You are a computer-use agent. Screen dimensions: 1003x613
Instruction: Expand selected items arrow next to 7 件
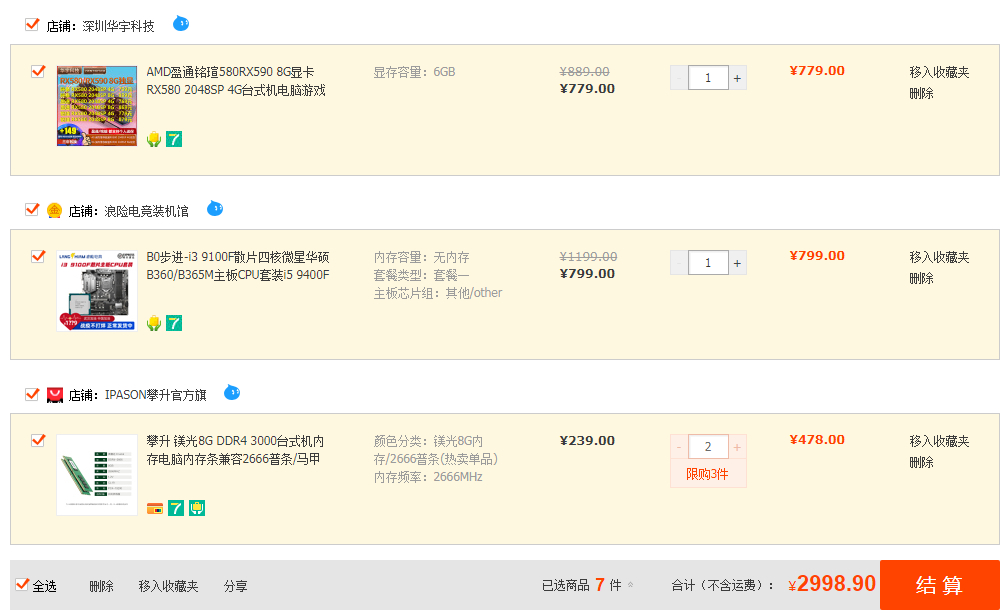point(631,584)
